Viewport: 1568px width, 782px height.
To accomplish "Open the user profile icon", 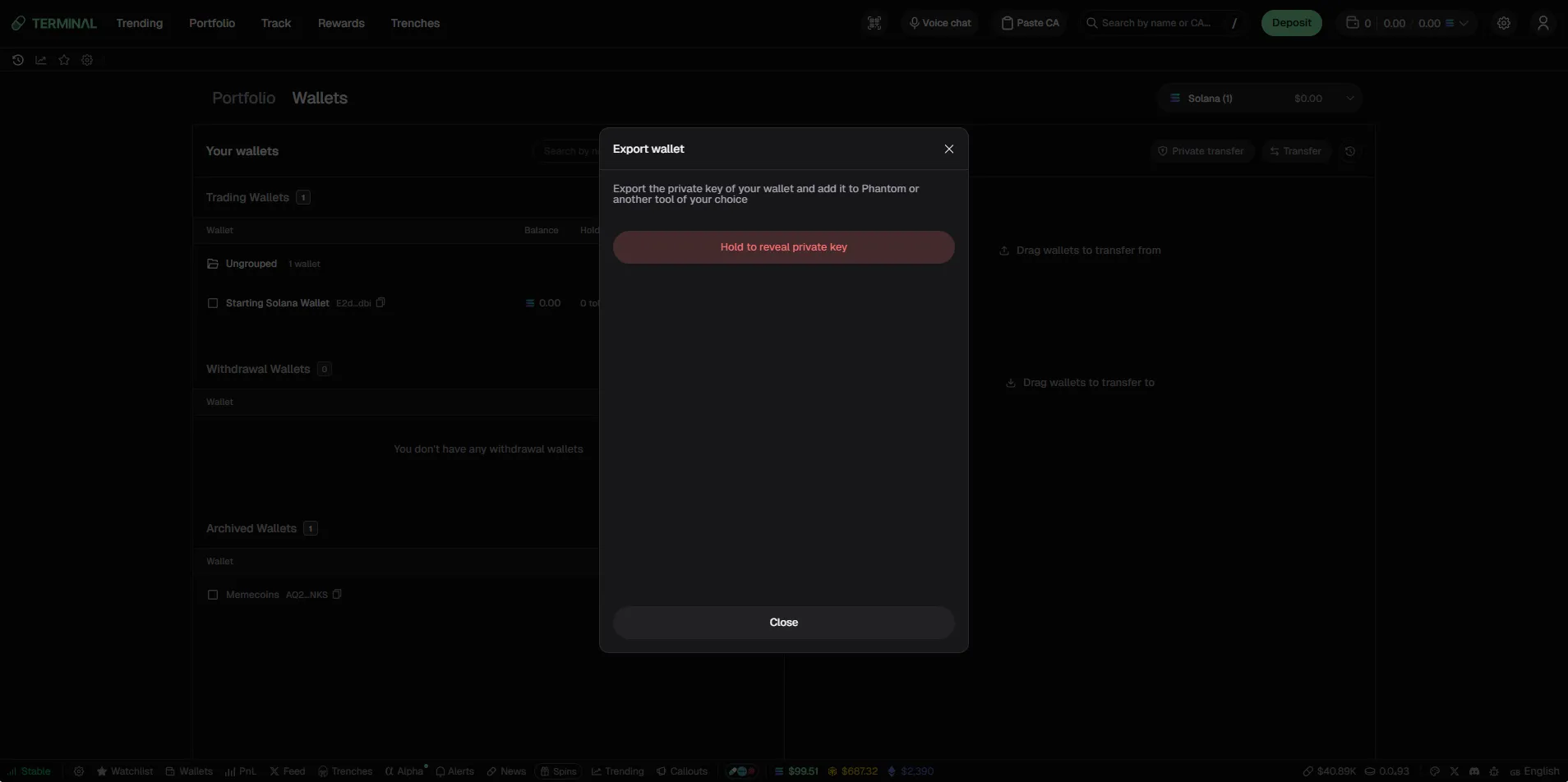I will 1543,23.
